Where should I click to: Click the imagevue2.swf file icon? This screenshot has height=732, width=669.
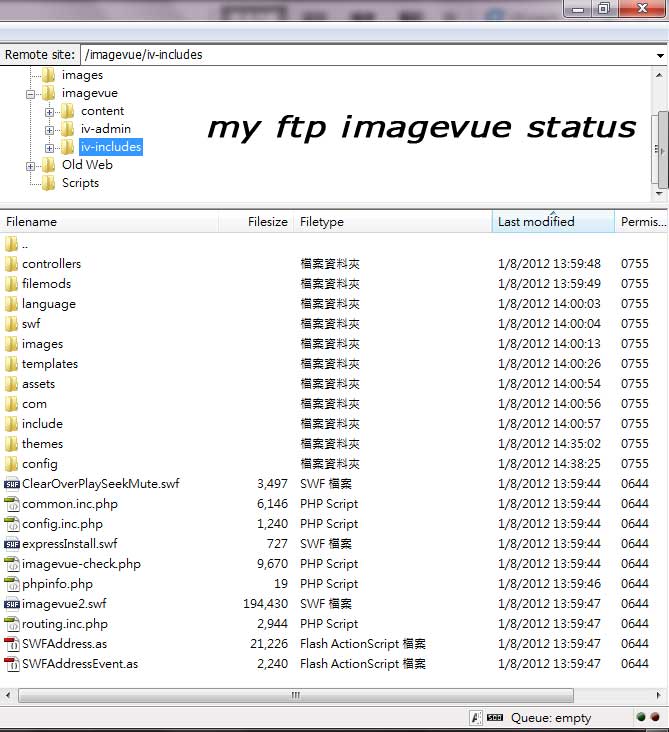pyautogui.click(x=12, y=604)
